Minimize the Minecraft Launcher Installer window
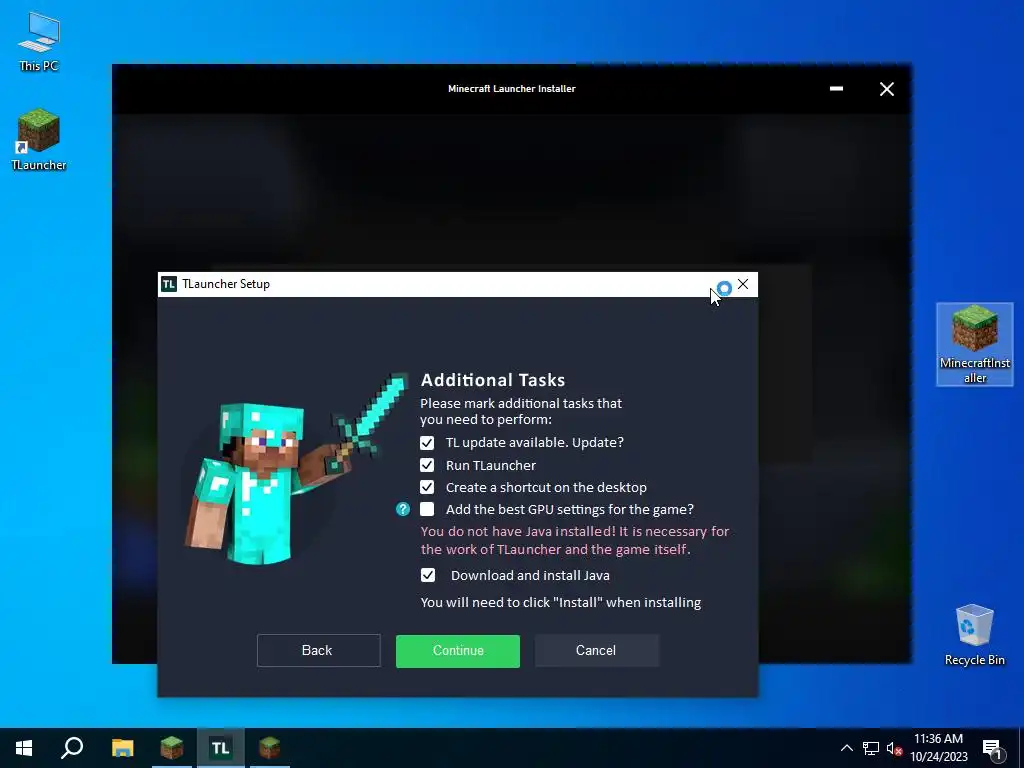 click(x=836, y=88)
